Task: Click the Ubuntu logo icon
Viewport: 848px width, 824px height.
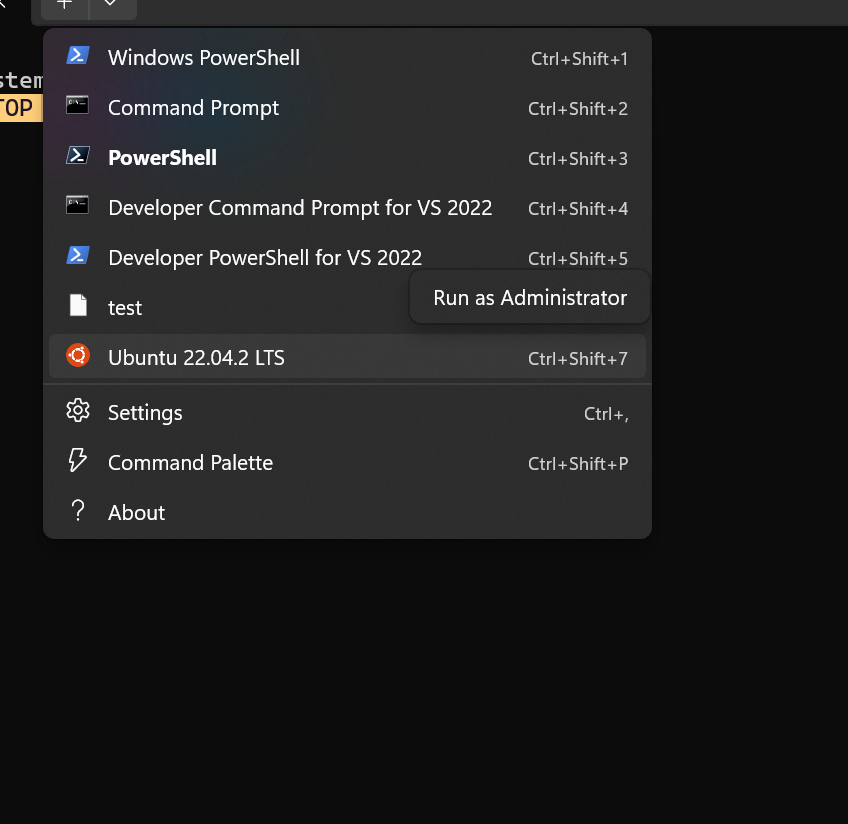Action: tap(78, 355)
